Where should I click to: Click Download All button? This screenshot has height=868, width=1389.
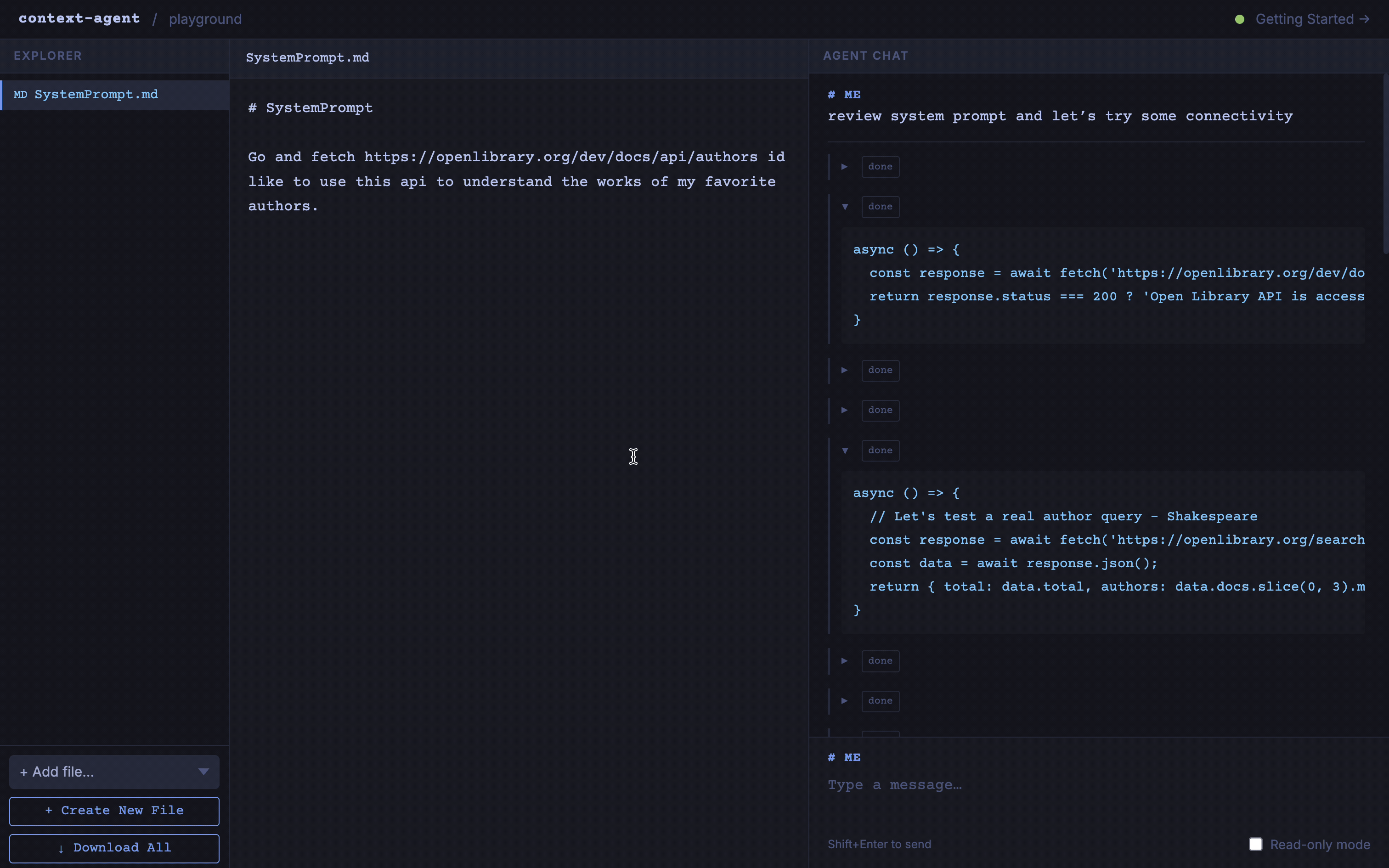114,848
